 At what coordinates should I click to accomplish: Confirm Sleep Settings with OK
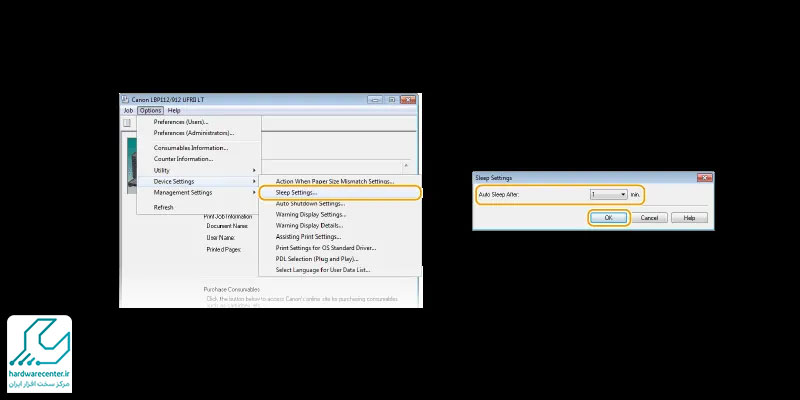[608, 218]
